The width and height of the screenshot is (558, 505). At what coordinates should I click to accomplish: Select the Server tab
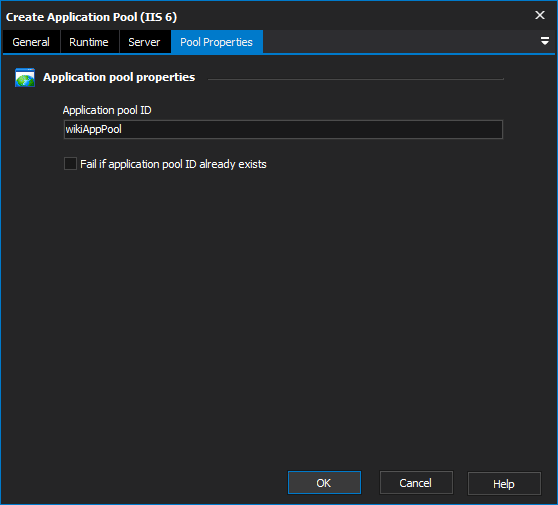click(x=144, y=42)
